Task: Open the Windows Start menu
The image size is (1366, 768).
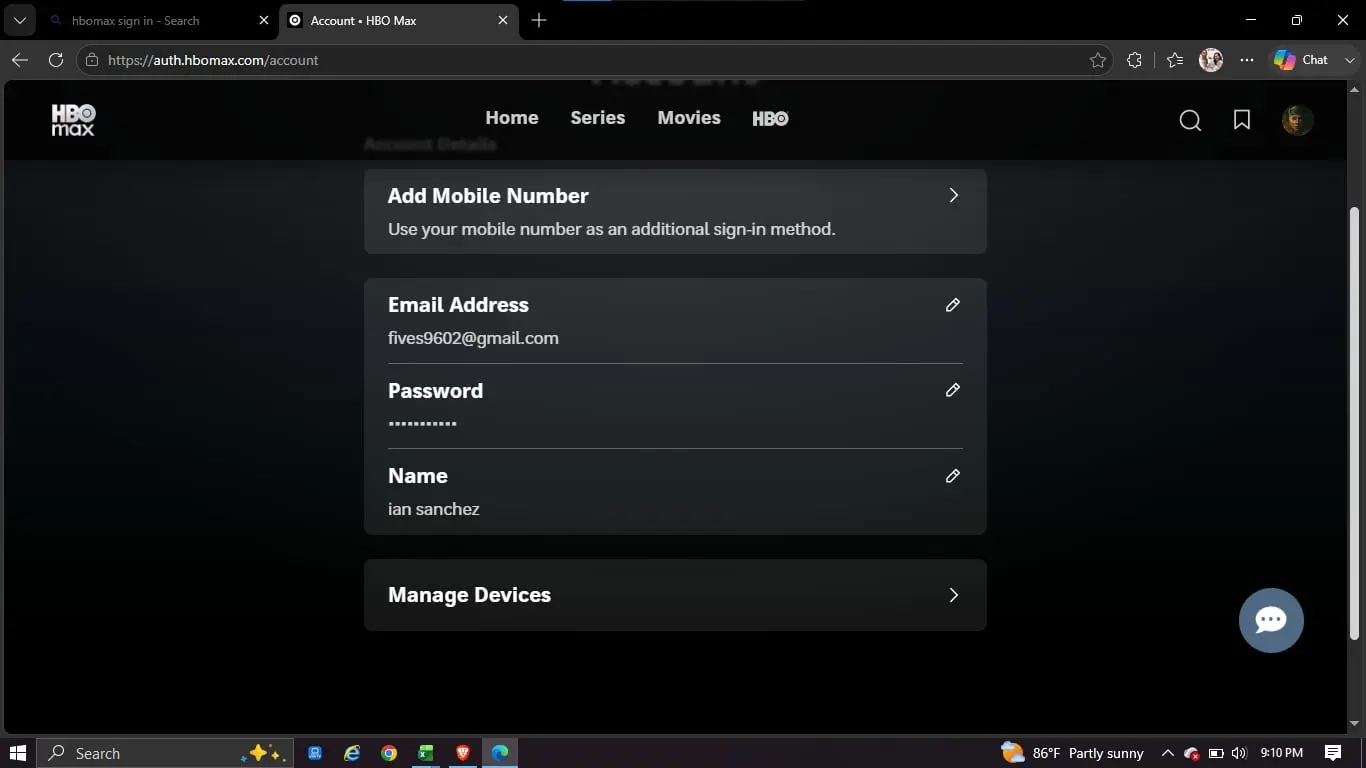Action: click(x=18, y=753)
